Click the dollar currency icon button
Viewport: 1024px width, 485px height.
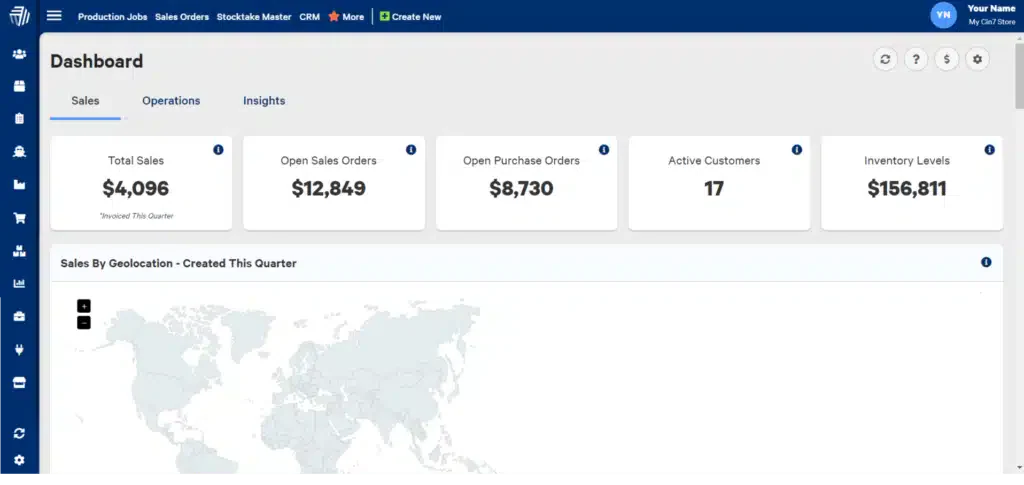pyautogui.click(x=946, y=59)
